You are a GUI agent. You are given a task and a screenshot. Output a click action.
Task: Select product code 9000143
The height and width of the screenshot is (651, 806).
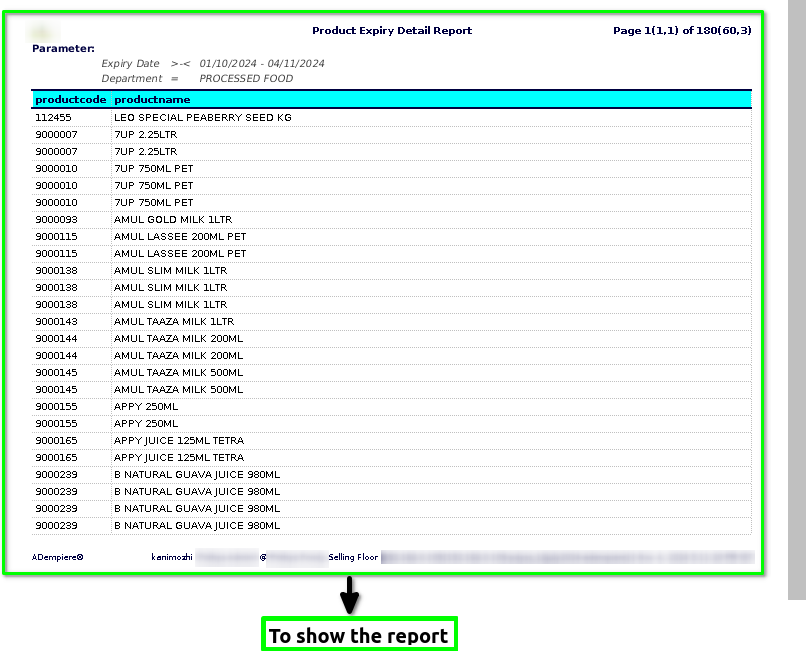[57, 321]
